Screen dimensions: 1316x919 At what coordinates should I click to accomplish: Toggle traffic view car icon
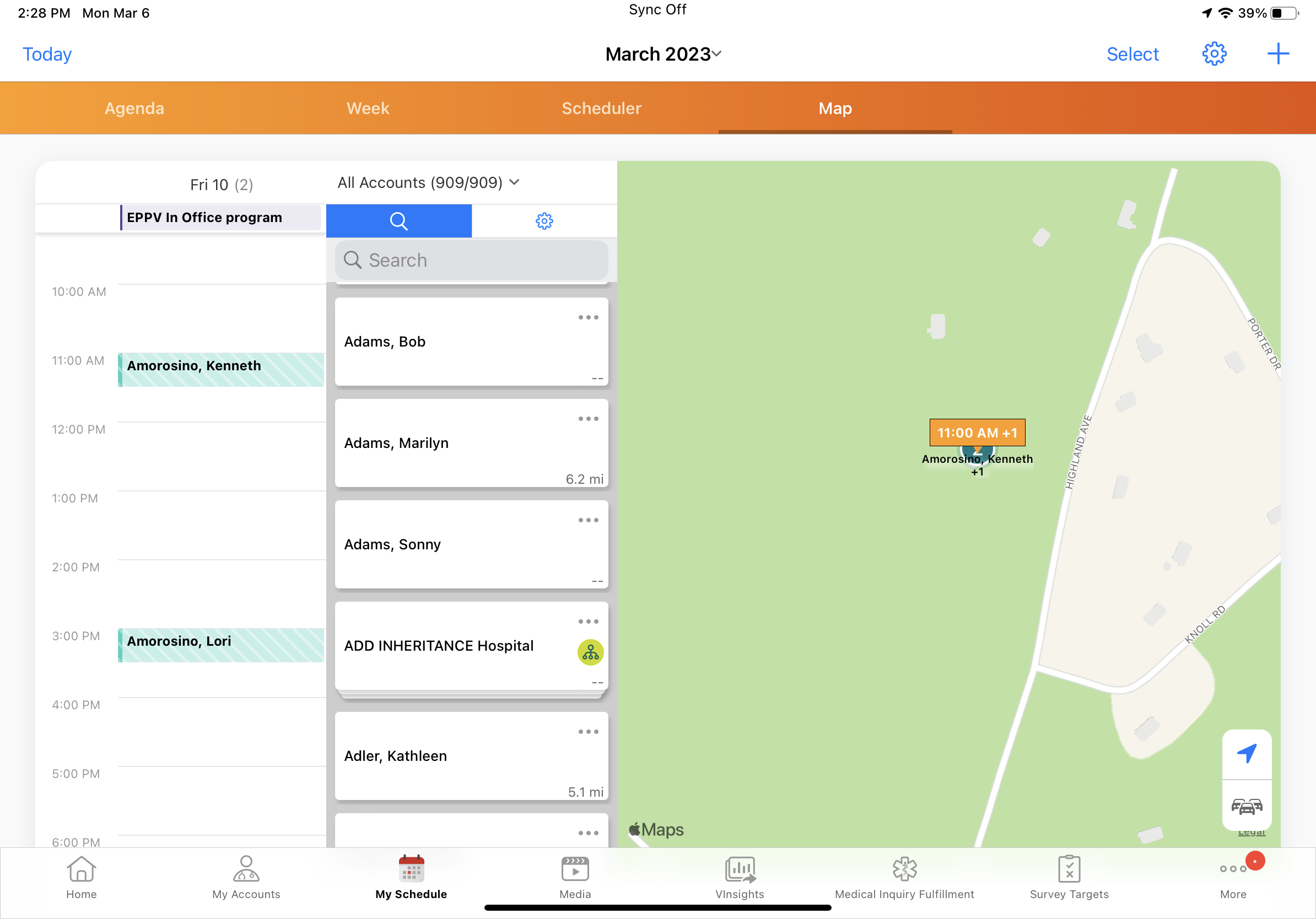(x=1247, y=806)
